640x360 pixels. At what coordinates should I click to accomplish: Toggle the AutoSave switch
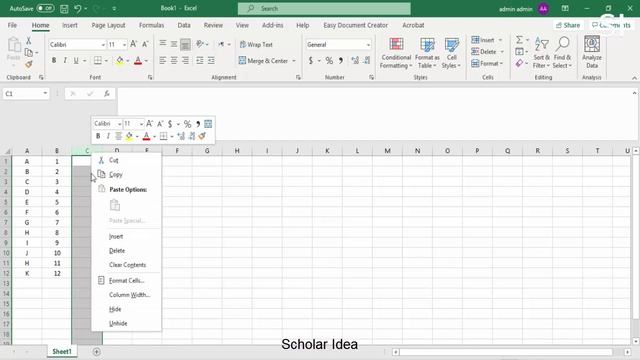(x=45, y=8)
